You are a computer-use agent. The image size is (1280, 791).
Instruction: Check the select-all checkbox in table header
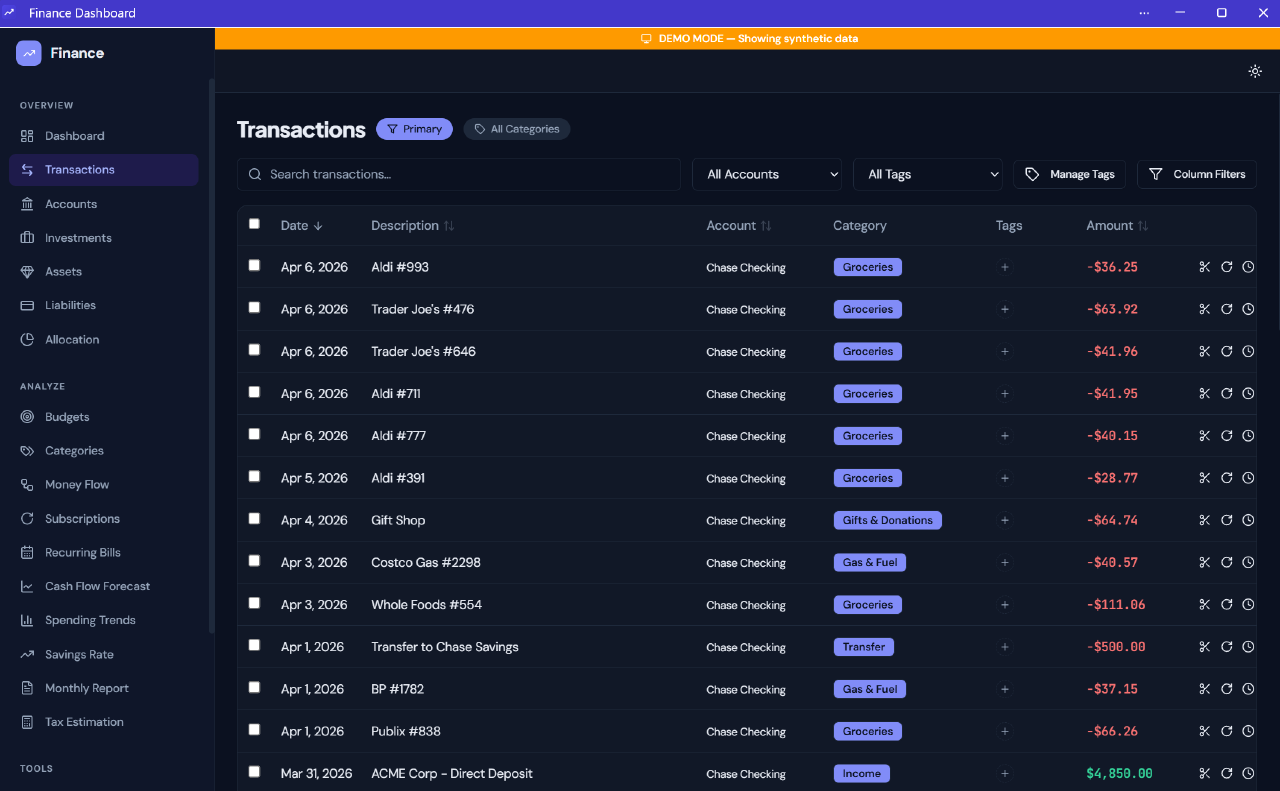(x=254, y=224)
